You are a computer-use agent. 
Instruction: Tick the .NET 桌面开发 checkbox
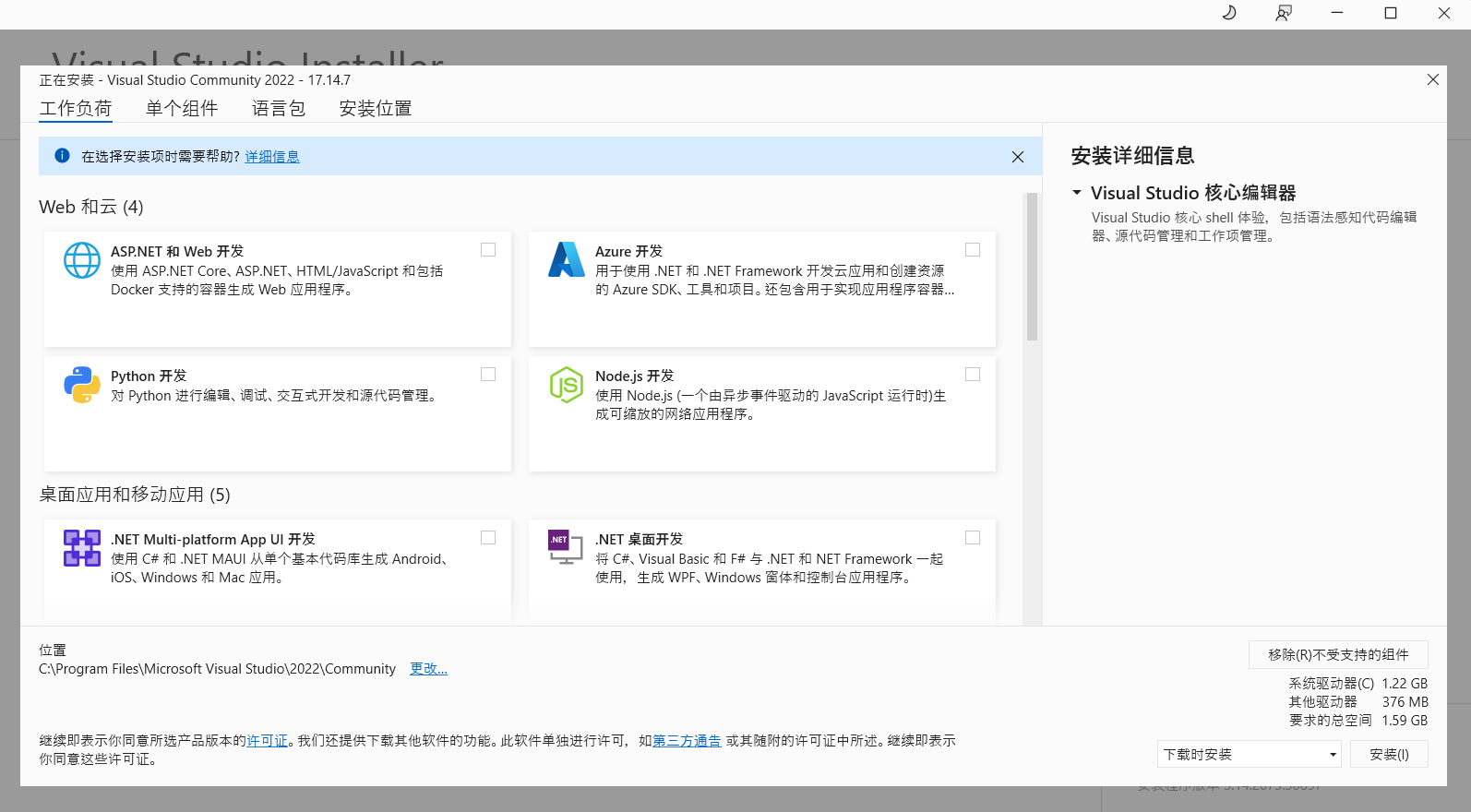973,538
